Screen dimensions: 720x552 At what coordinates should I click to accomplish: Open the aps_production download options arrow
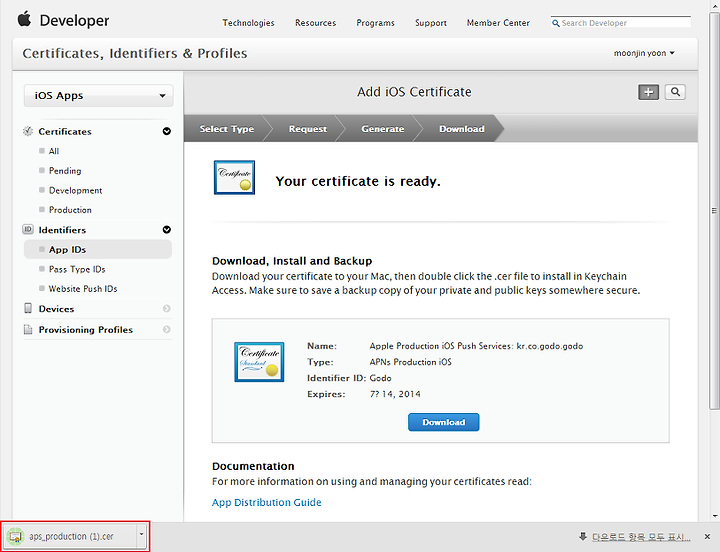141,535
